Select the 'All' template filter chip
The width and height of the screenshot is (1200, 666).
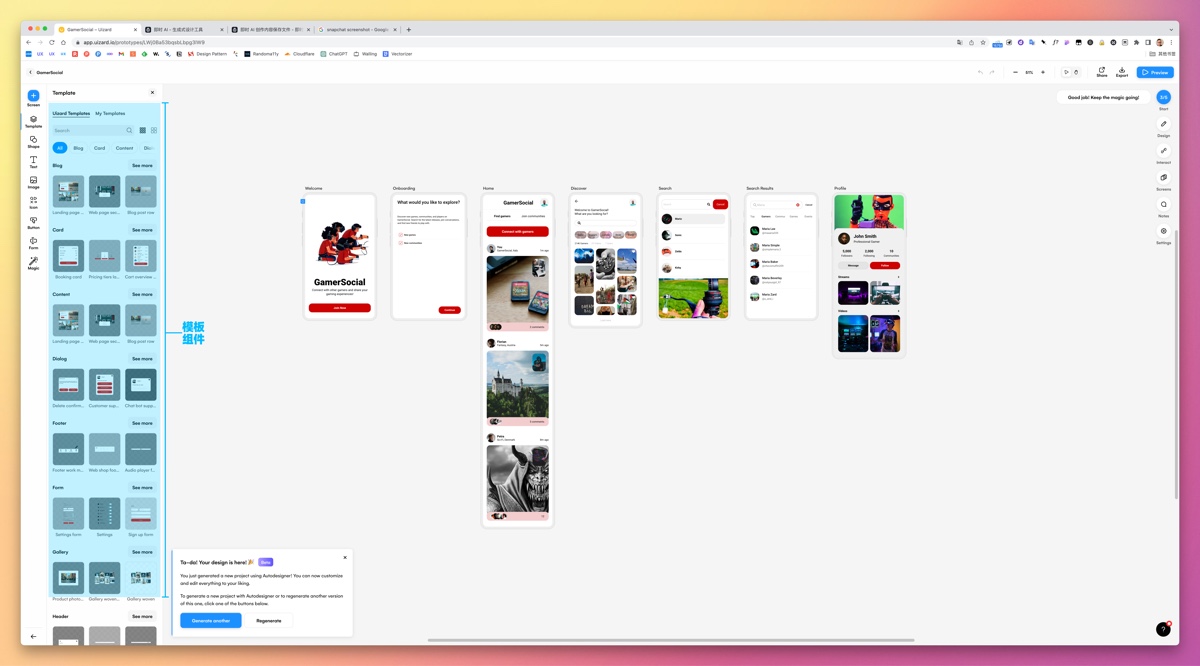click(x=59, y=148)
